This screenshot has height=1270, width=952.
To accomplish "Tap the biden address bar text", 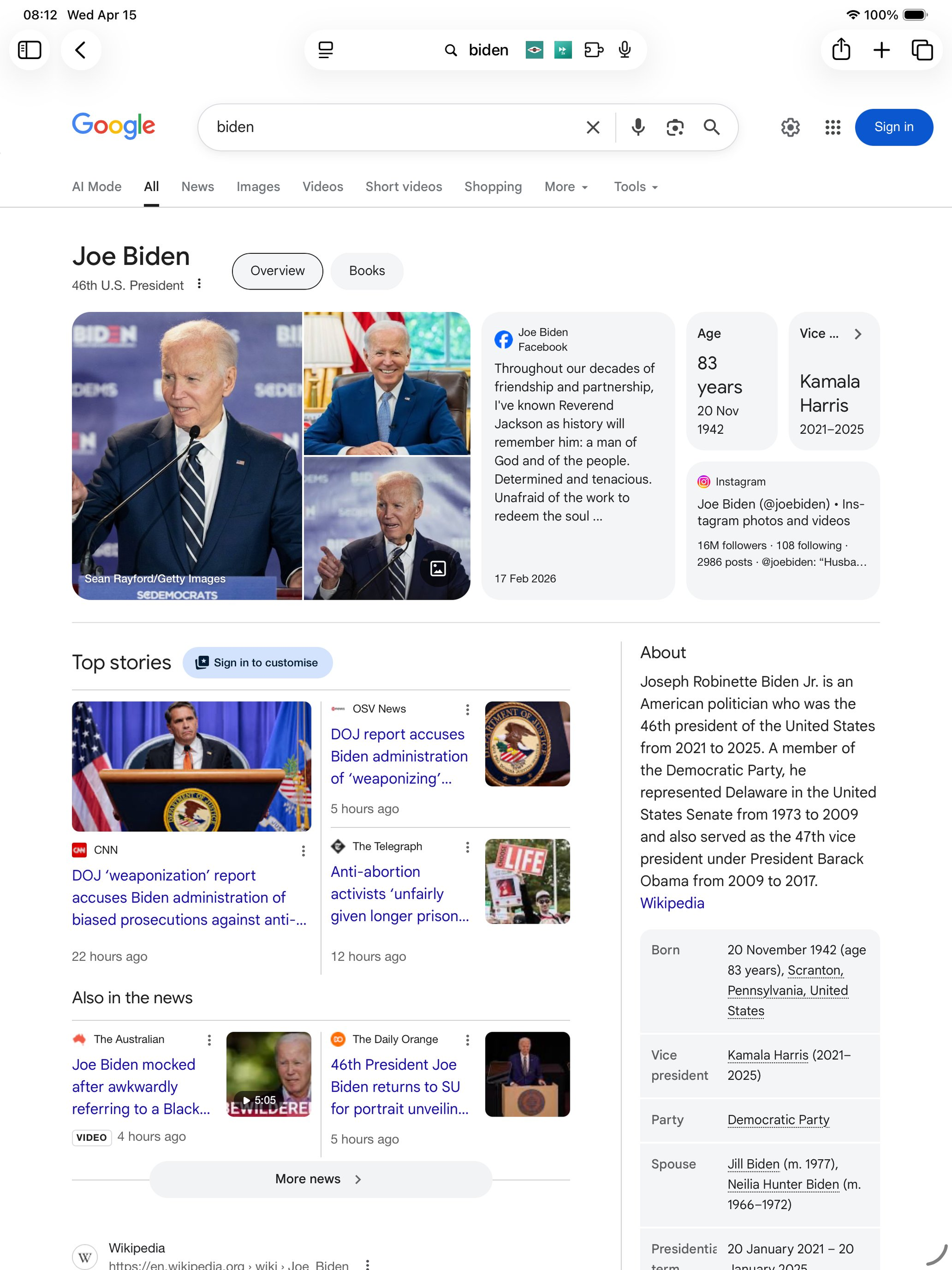I will [x=488, y=50].
